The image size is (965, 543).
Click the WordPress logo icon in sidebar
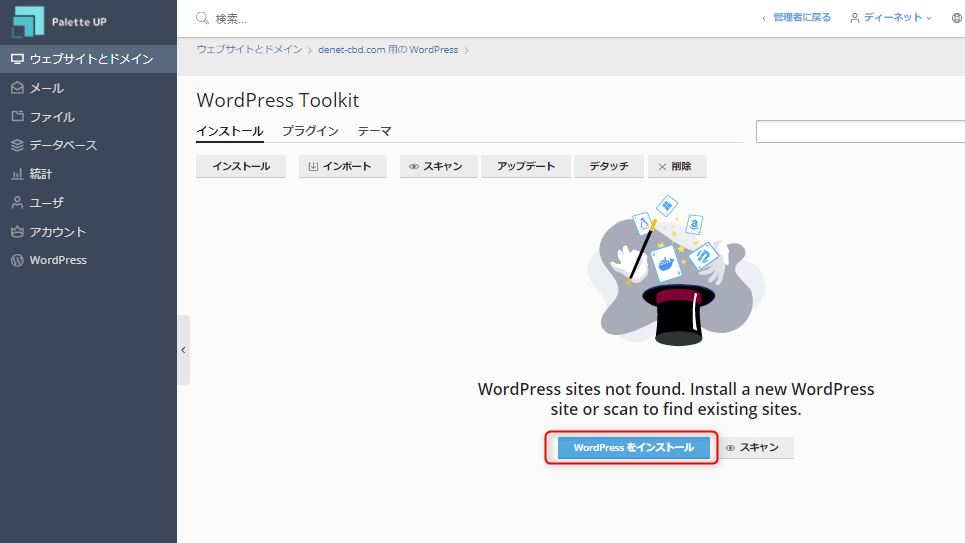point(17,260)
